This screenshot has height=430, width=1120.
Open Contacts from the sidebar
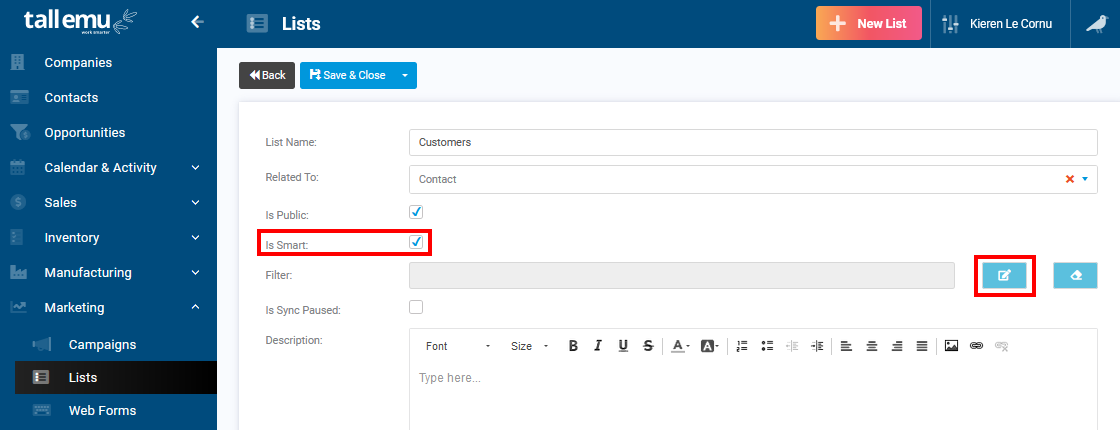pyautogui.click(x=71, y=97)
